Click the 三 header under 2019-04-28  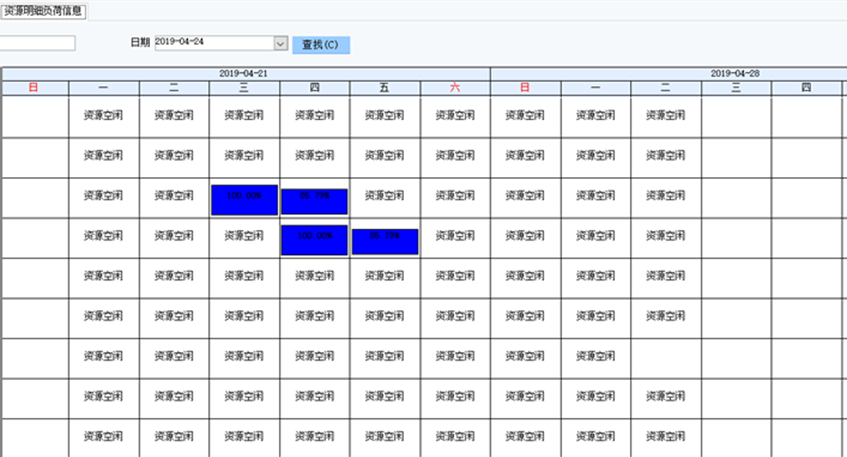point(736,88)
